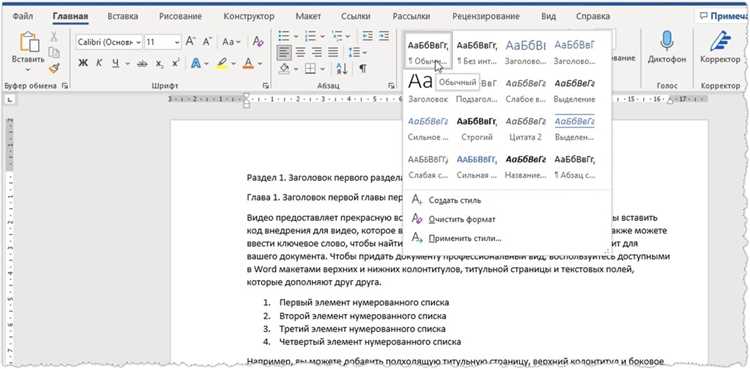The height and width of the screenshot is (369, 750).
Task: Choose Очистить формат menu entry
Action: 462,219
